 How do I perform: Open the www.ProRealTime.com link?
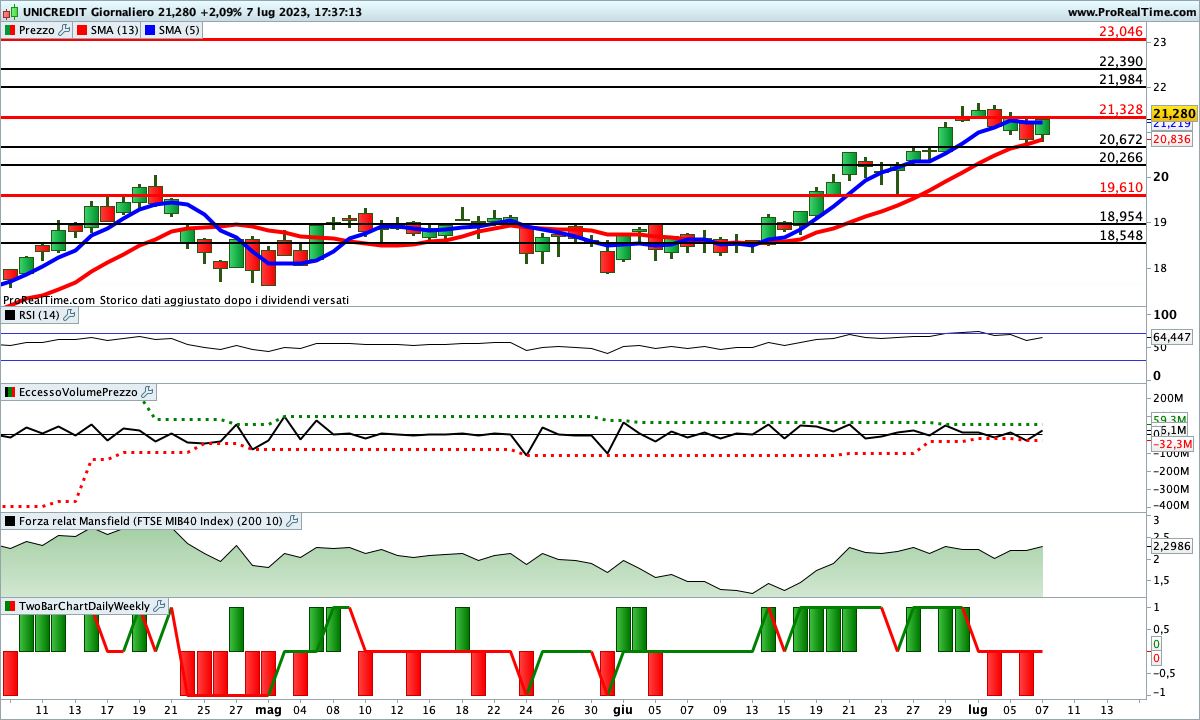[1131, 12]
